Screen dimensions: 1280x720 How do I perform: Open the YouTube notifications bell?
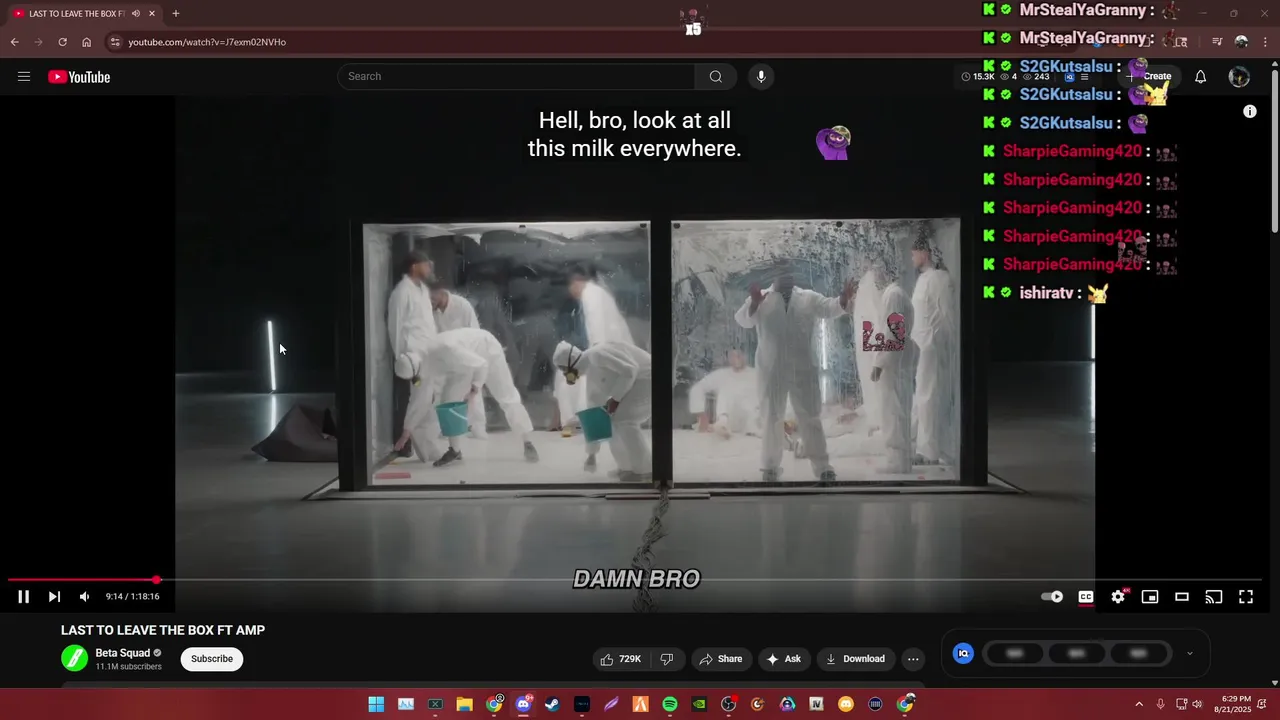1201,77
